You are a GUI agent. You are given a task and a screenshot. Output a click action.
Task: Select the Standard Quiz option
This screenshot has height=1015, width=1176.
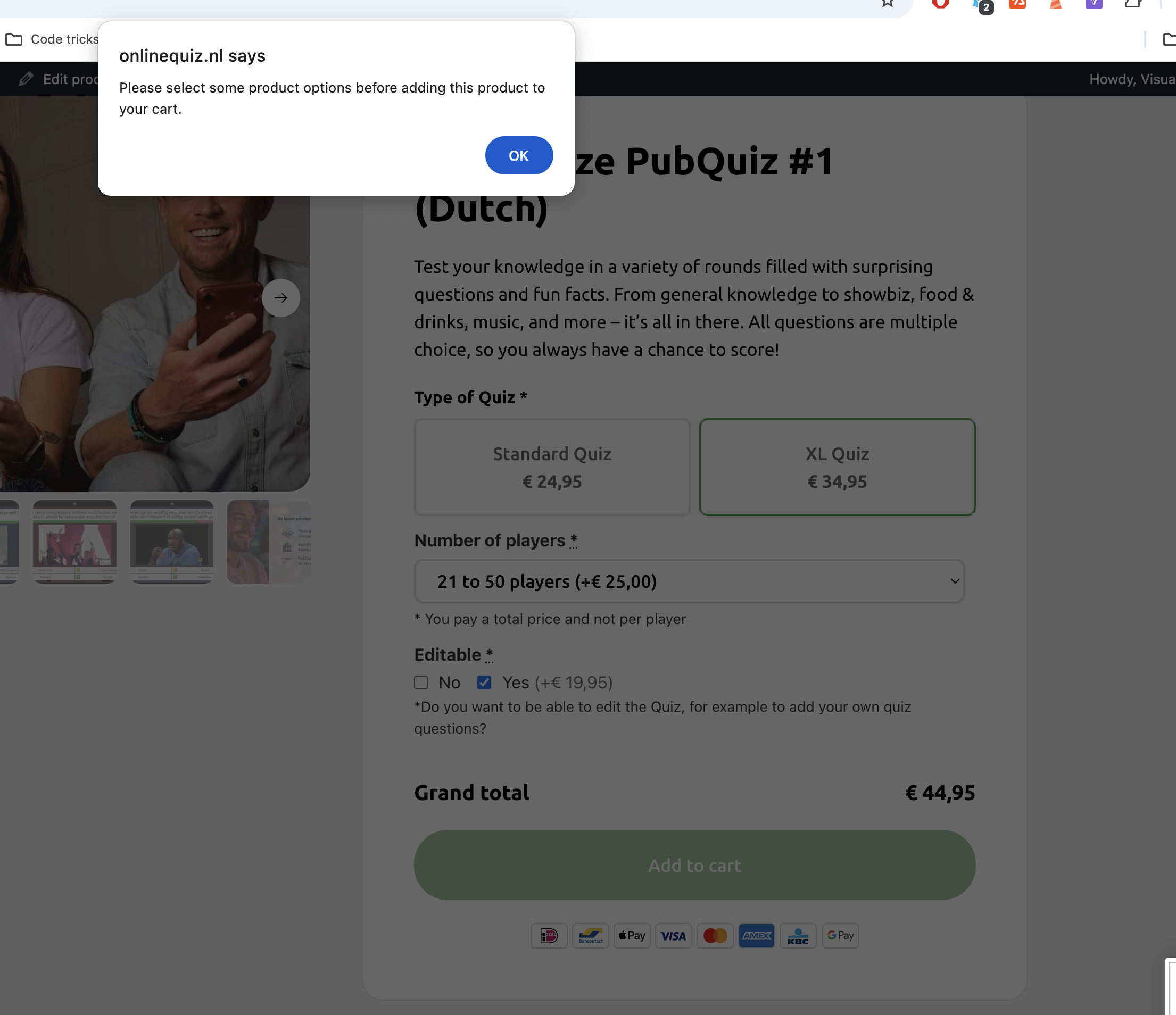coord(552,467)
